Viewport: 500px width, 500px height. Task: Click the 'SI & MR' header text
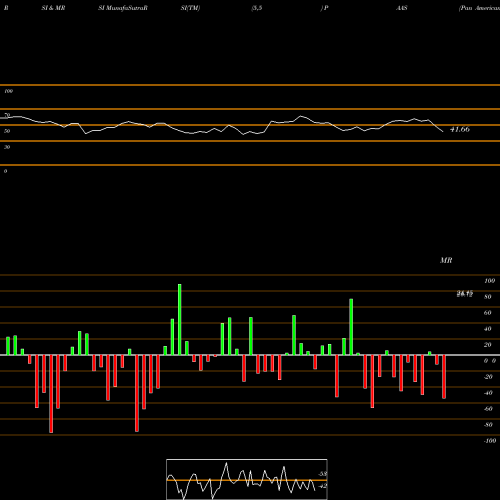[x=53, y=8]
